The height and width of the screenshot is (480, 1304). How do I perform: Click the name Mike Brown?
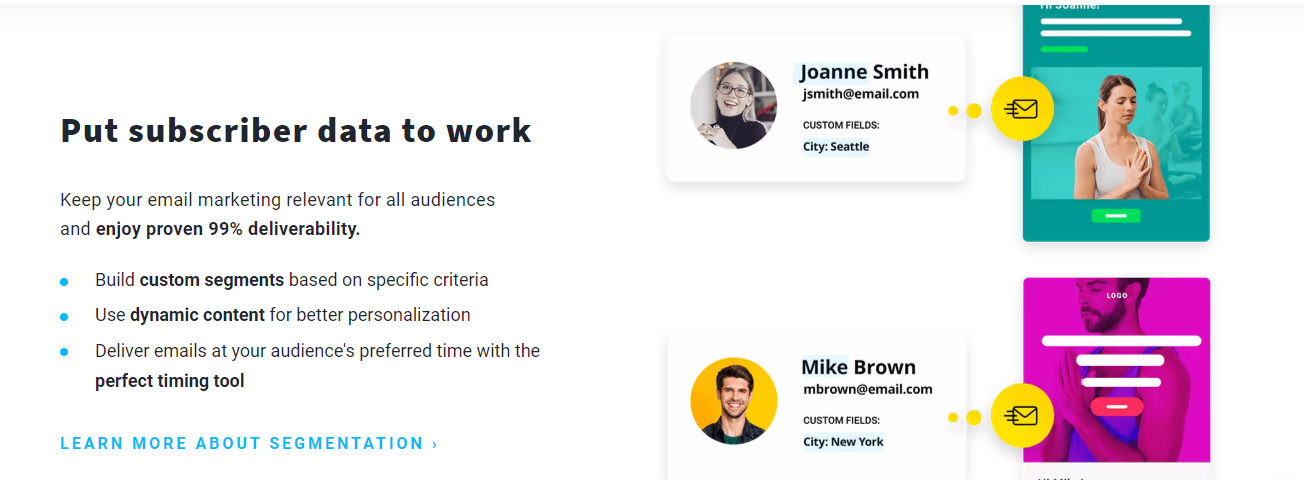click(859, 367)
